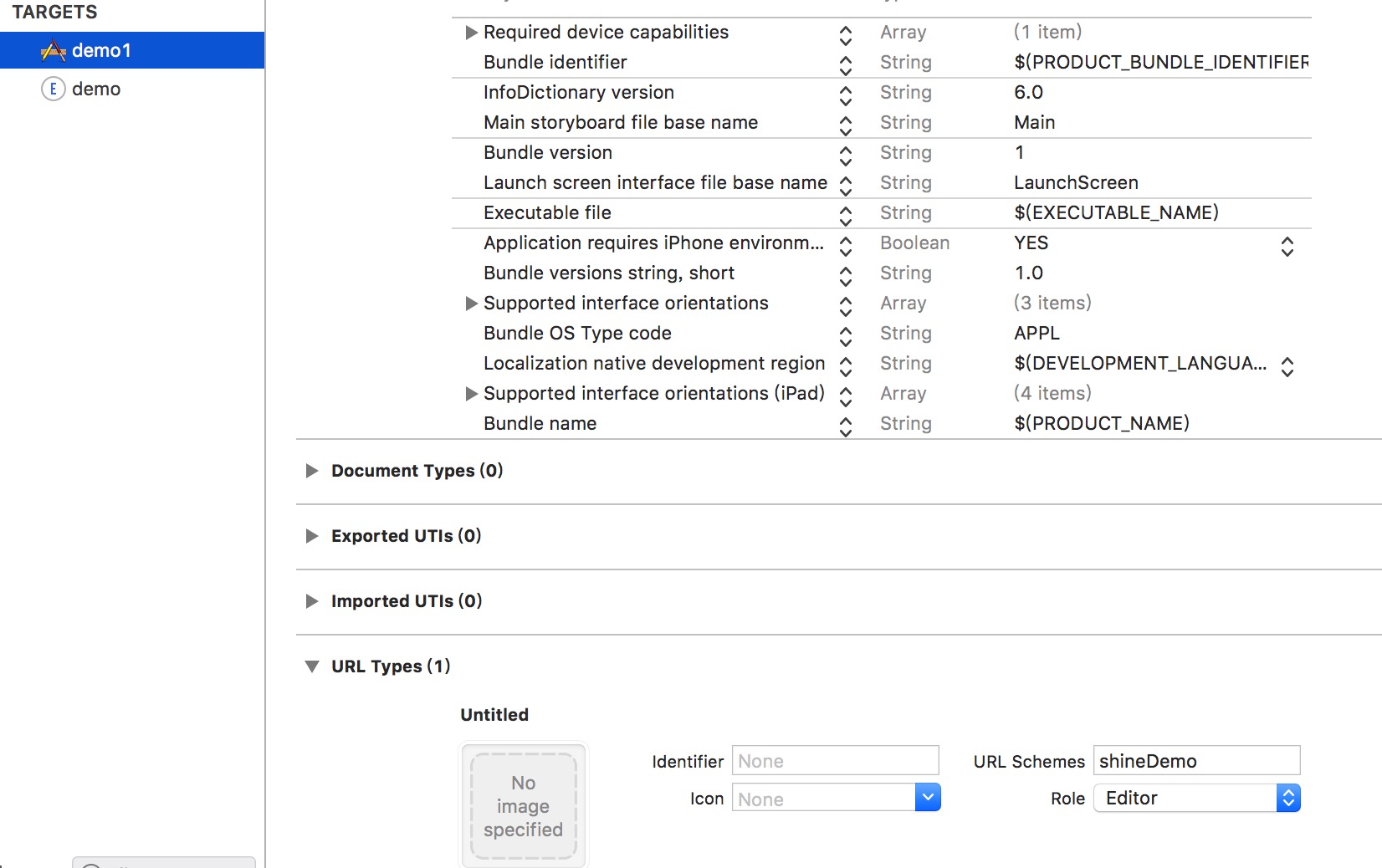Open key stepper for Bundle name row
Screen dimensions: 1382x868
click(846, 426)
